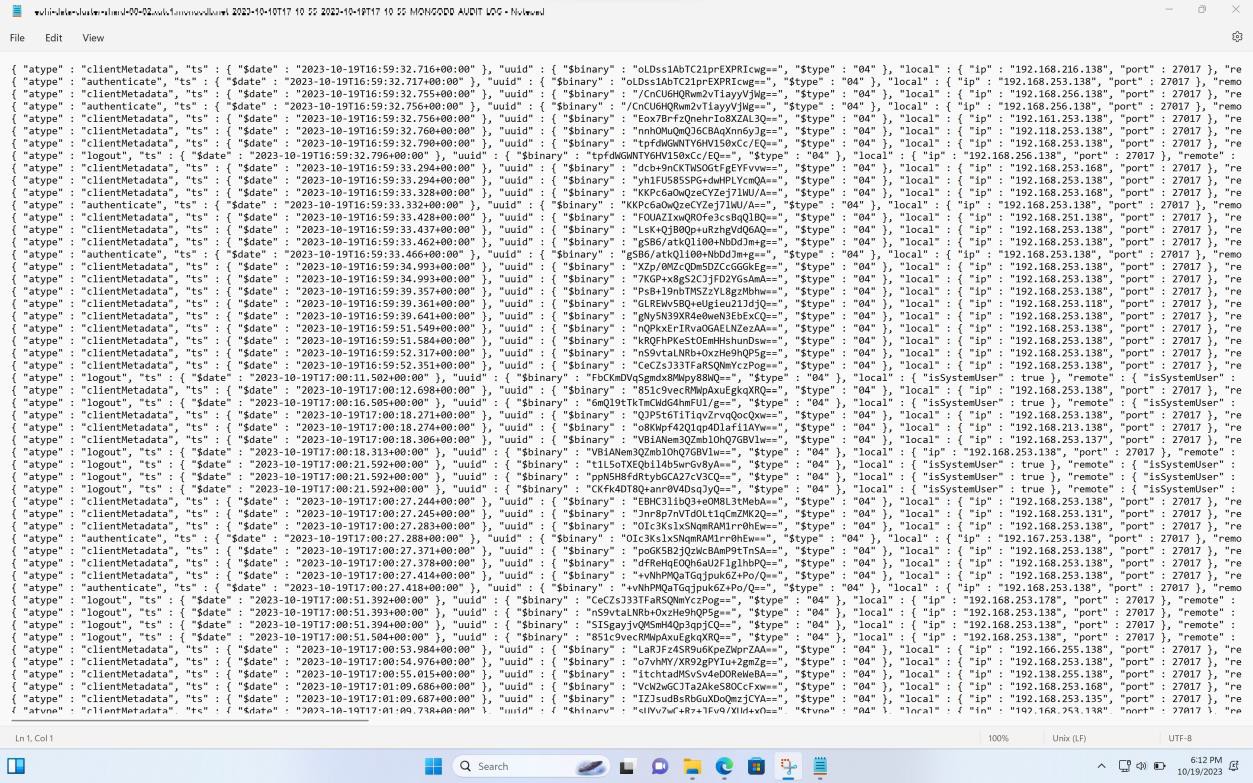This screenshot has width=1253, height=783.
Task: Open the Chat icon on the taskbar
Action: coord(659,766)
